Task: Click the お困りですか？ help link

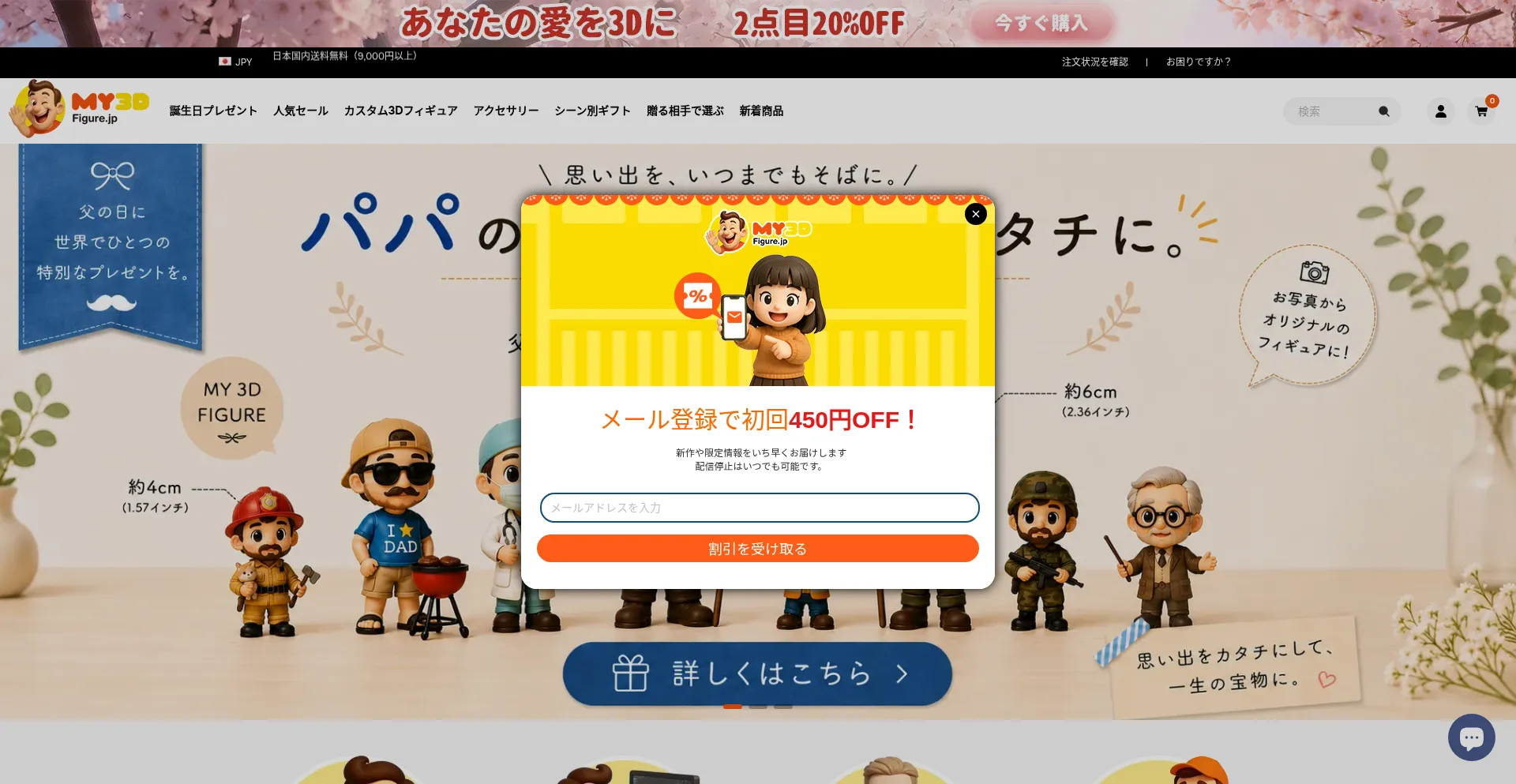Action: (1199, 62)
